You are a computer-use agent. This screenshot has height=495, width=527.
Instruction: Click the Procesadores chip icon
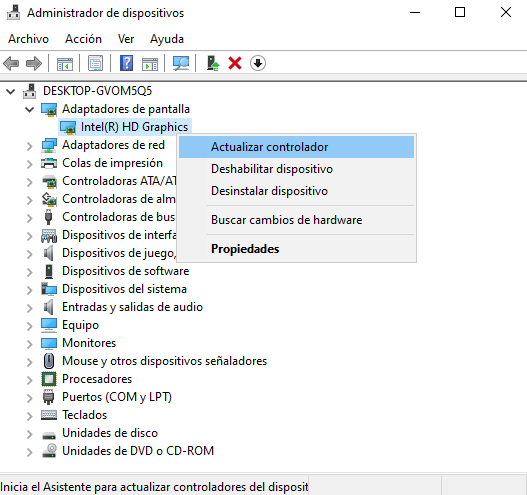49,379
